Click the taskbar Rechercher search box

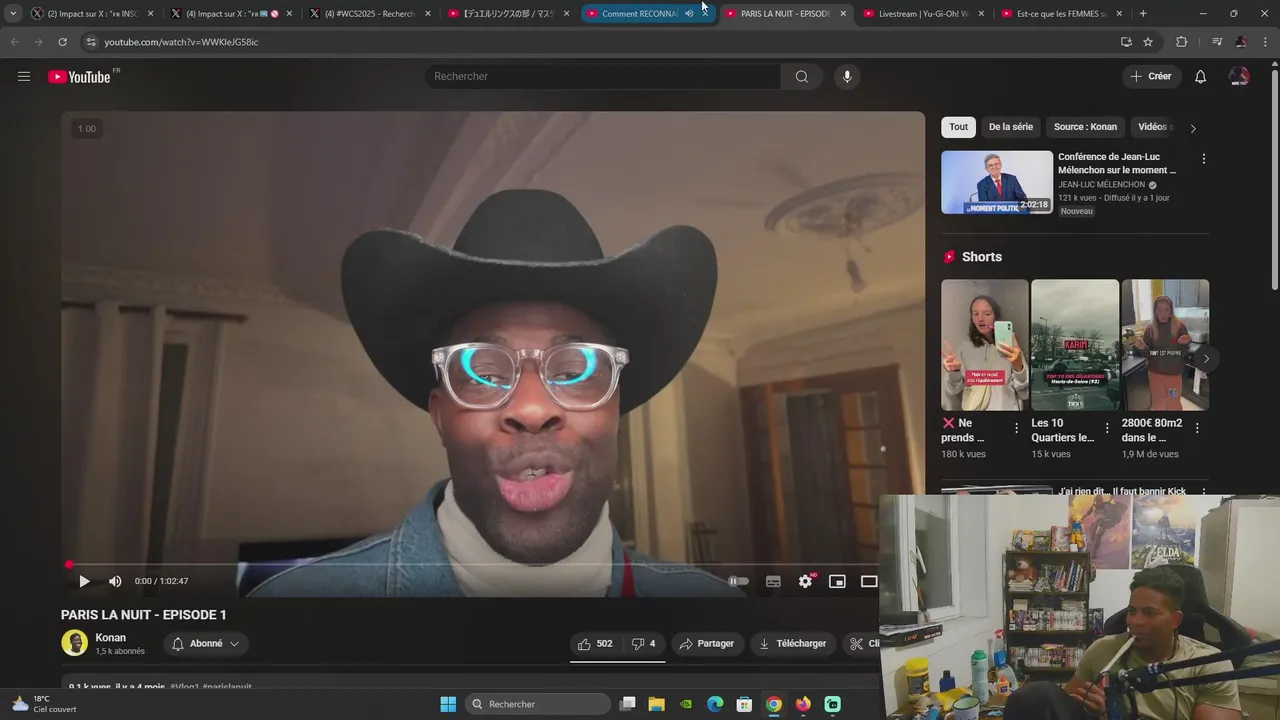point(538,704)
